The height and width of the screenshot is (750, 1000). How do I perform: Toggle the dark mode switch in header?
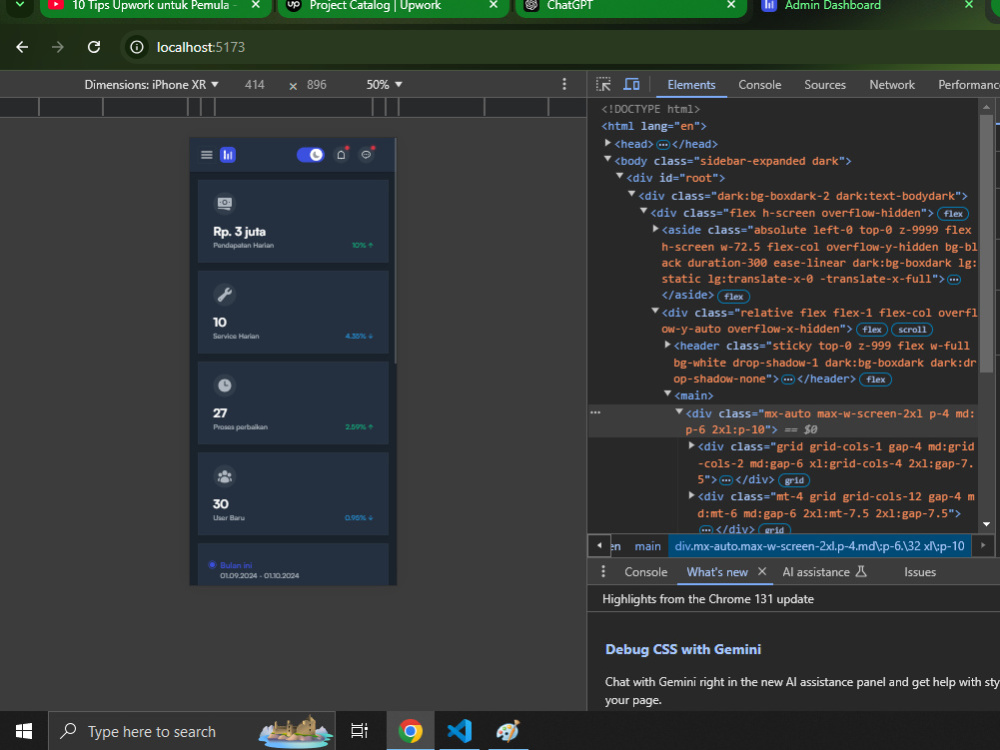[x=311, y=155]
